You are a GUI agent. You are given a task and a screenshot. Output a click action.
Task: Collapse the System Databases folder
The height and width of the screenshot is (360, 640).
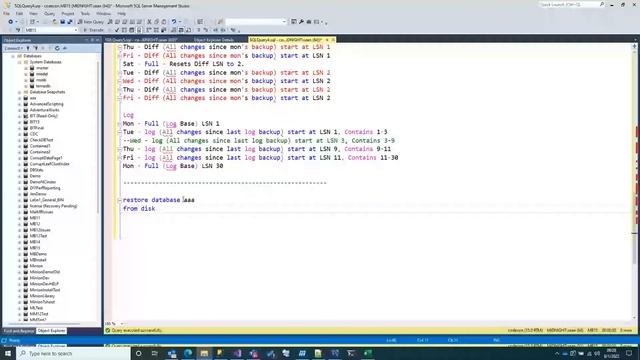19,62
